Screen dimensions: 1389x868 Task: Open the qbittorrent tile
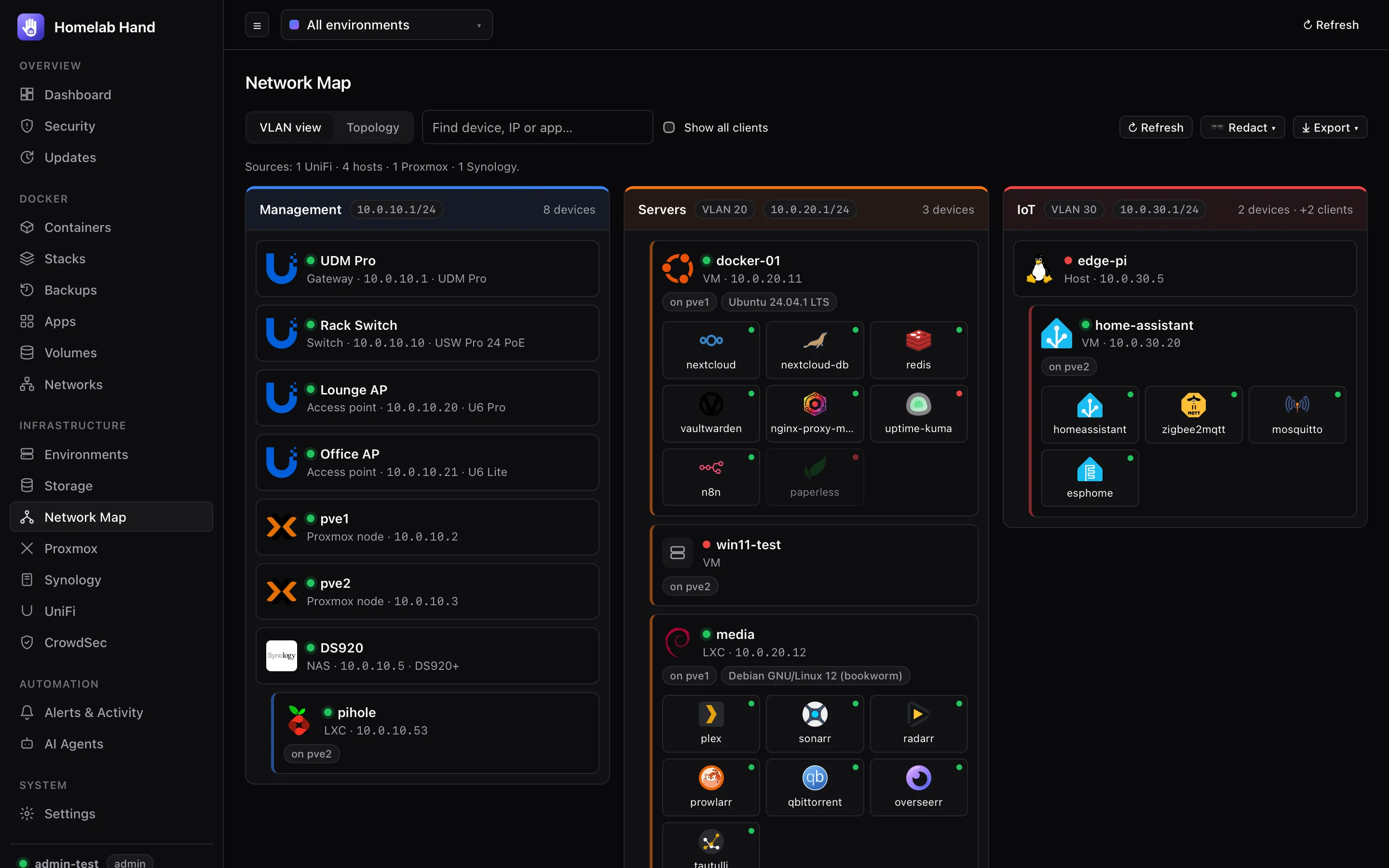tap(815, 787)
